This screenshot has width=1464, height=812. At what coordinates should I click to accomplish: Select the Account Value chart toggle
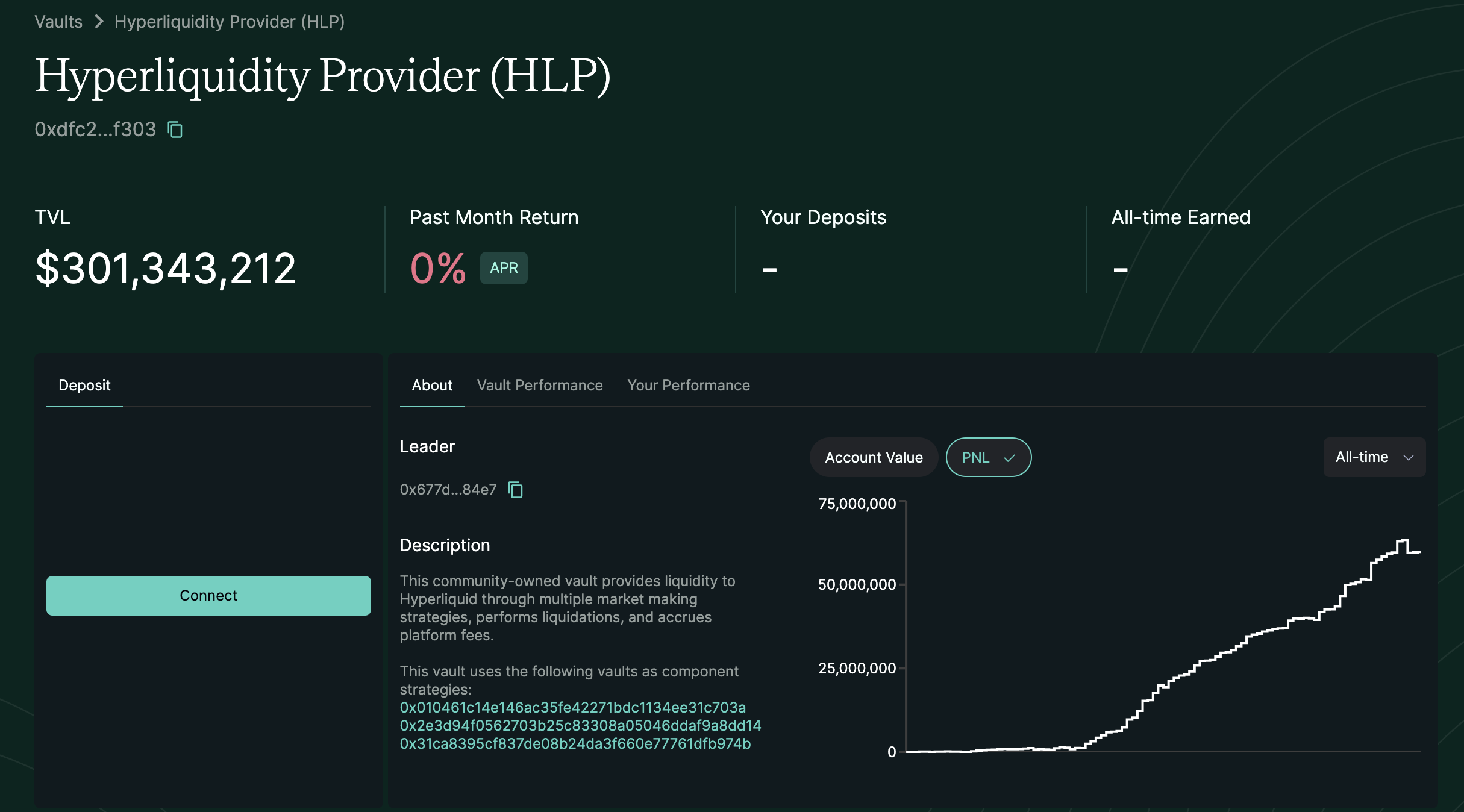[874, 458]
